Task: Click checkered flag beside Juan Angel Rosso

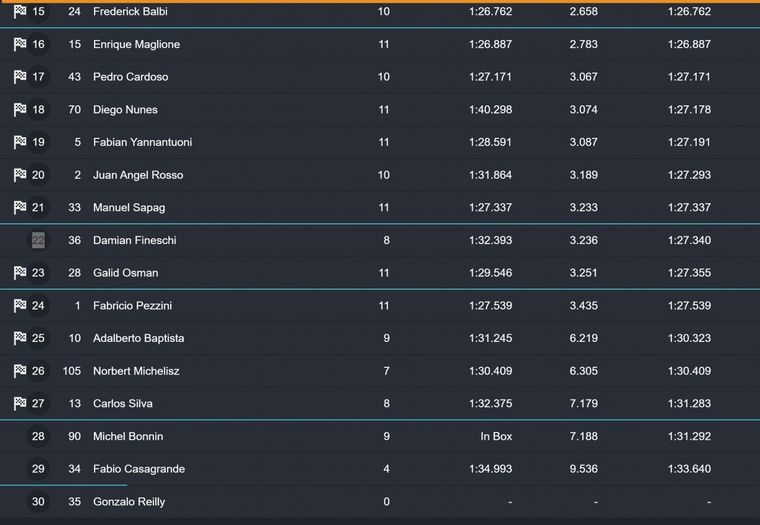Action: point(19,175)
